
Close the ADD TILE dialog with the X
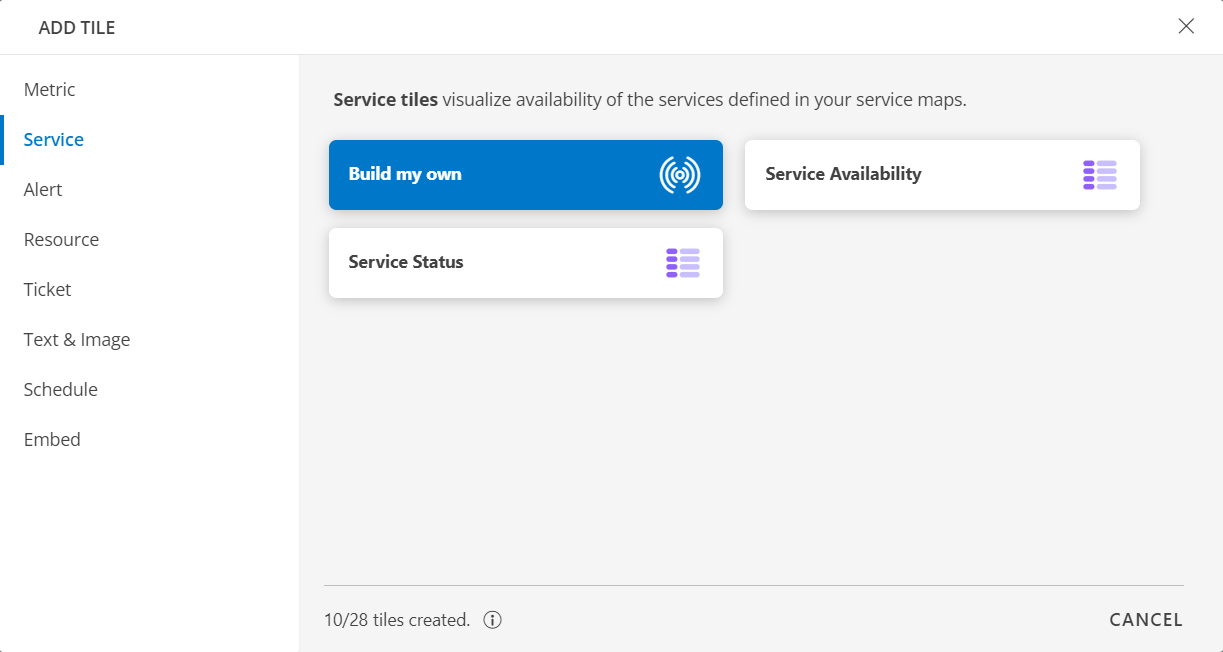click(1186, 27)
